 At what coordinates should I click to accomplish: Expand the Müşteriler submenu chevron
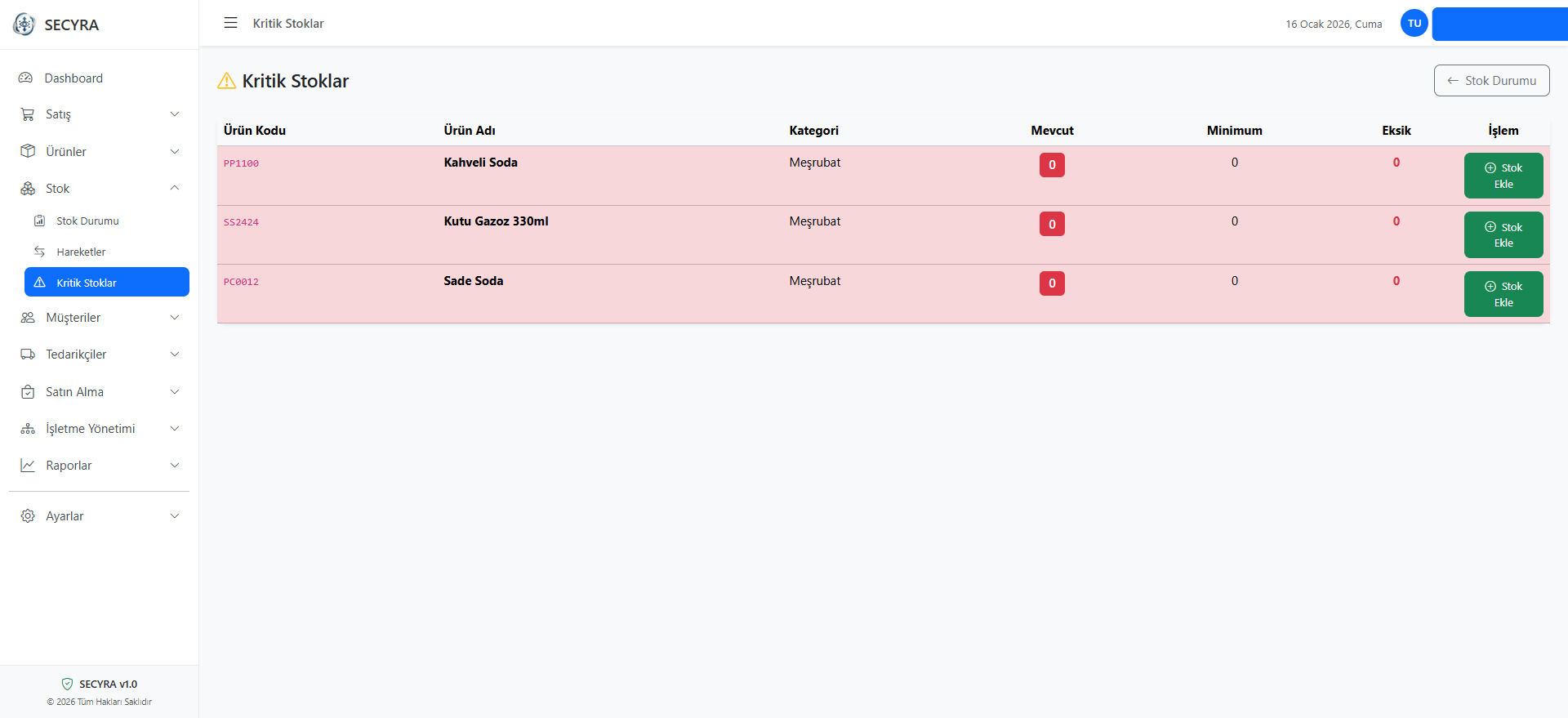[x=174, y=318]
